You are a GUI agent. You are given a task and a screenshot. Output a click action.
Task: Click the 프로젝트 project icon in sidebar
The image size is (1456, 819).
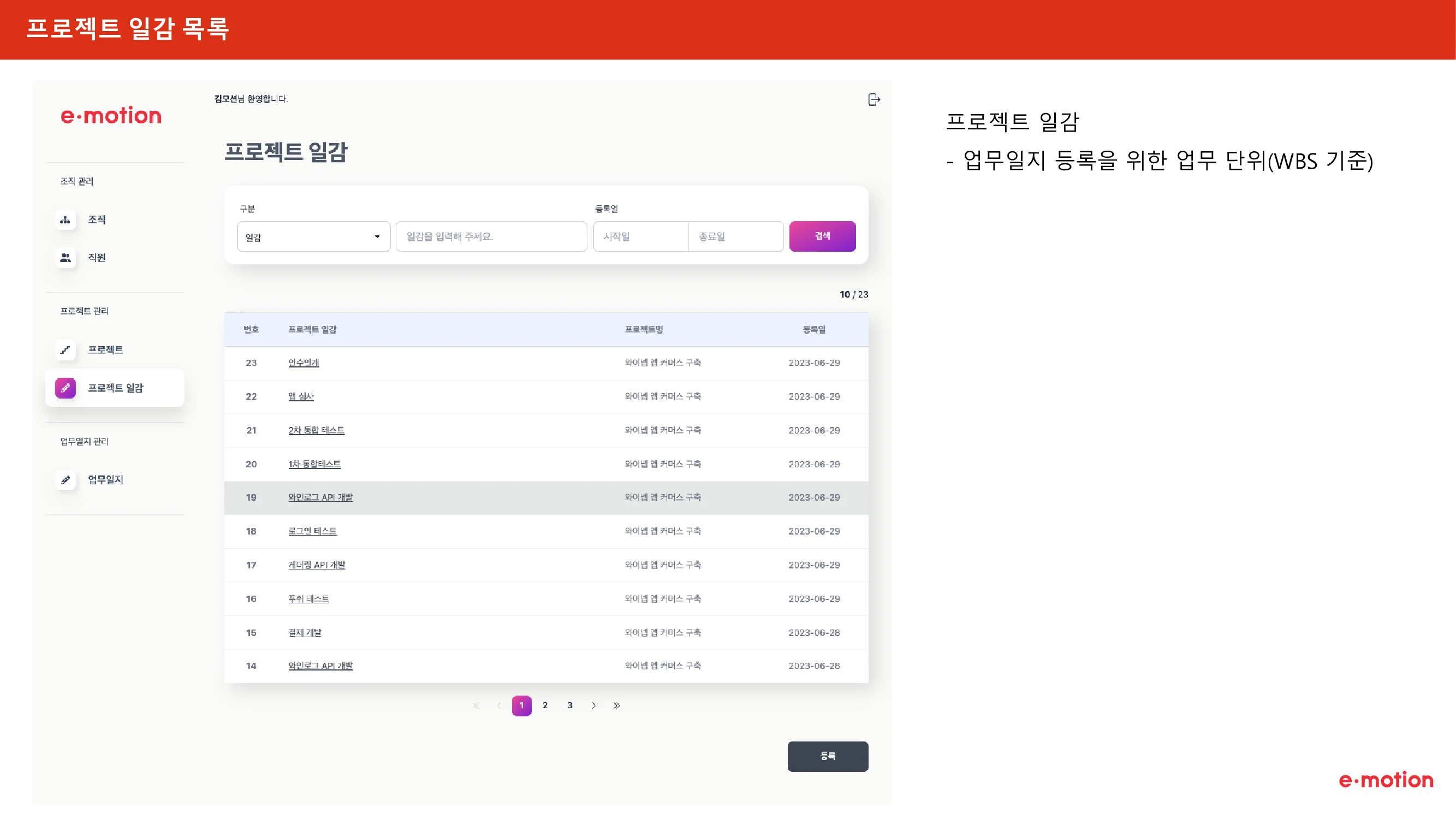(x=66, y=350)
